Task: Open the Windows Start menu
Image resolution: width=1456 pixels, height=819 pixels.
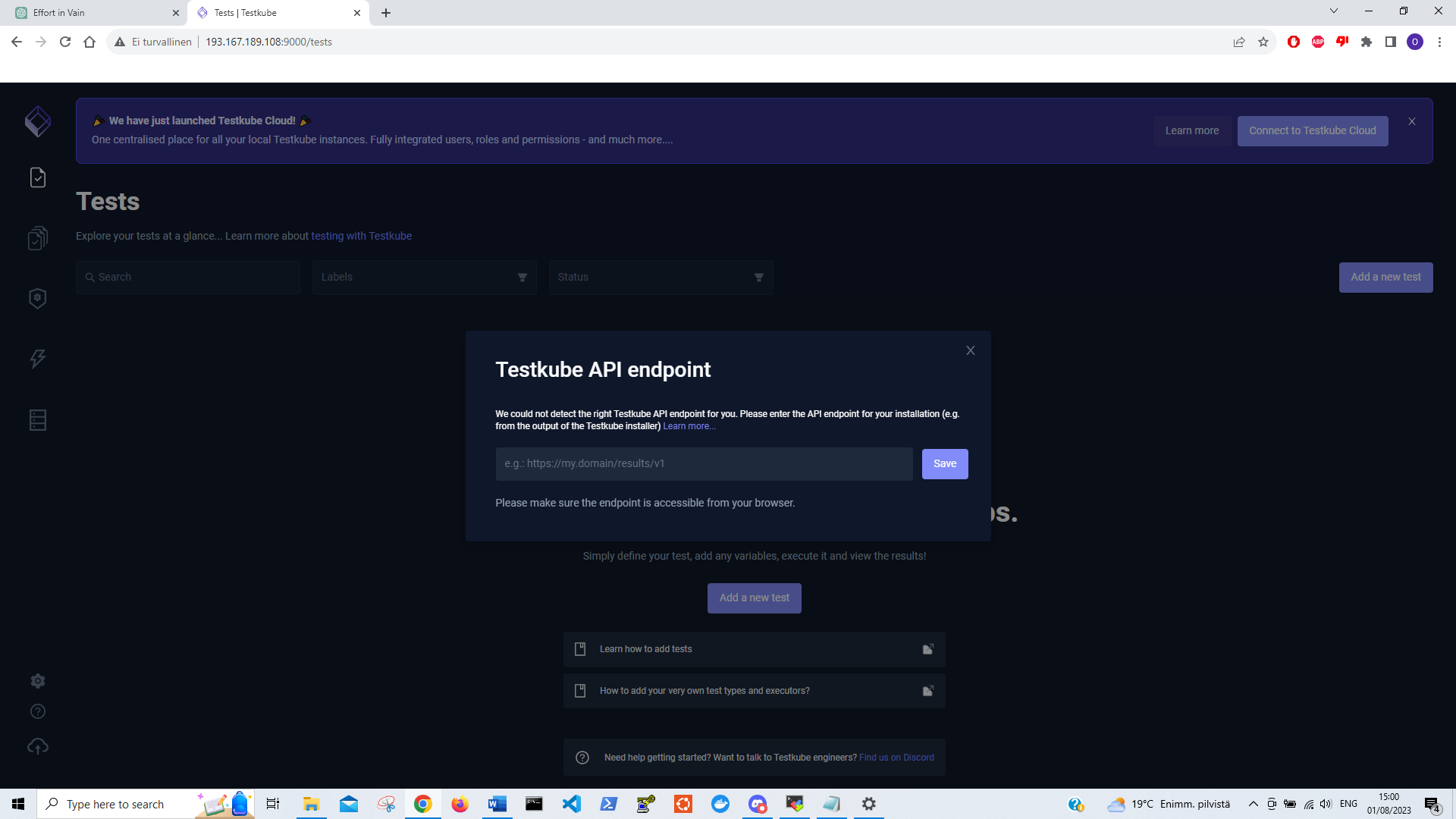Action: (x=18, y=804)
